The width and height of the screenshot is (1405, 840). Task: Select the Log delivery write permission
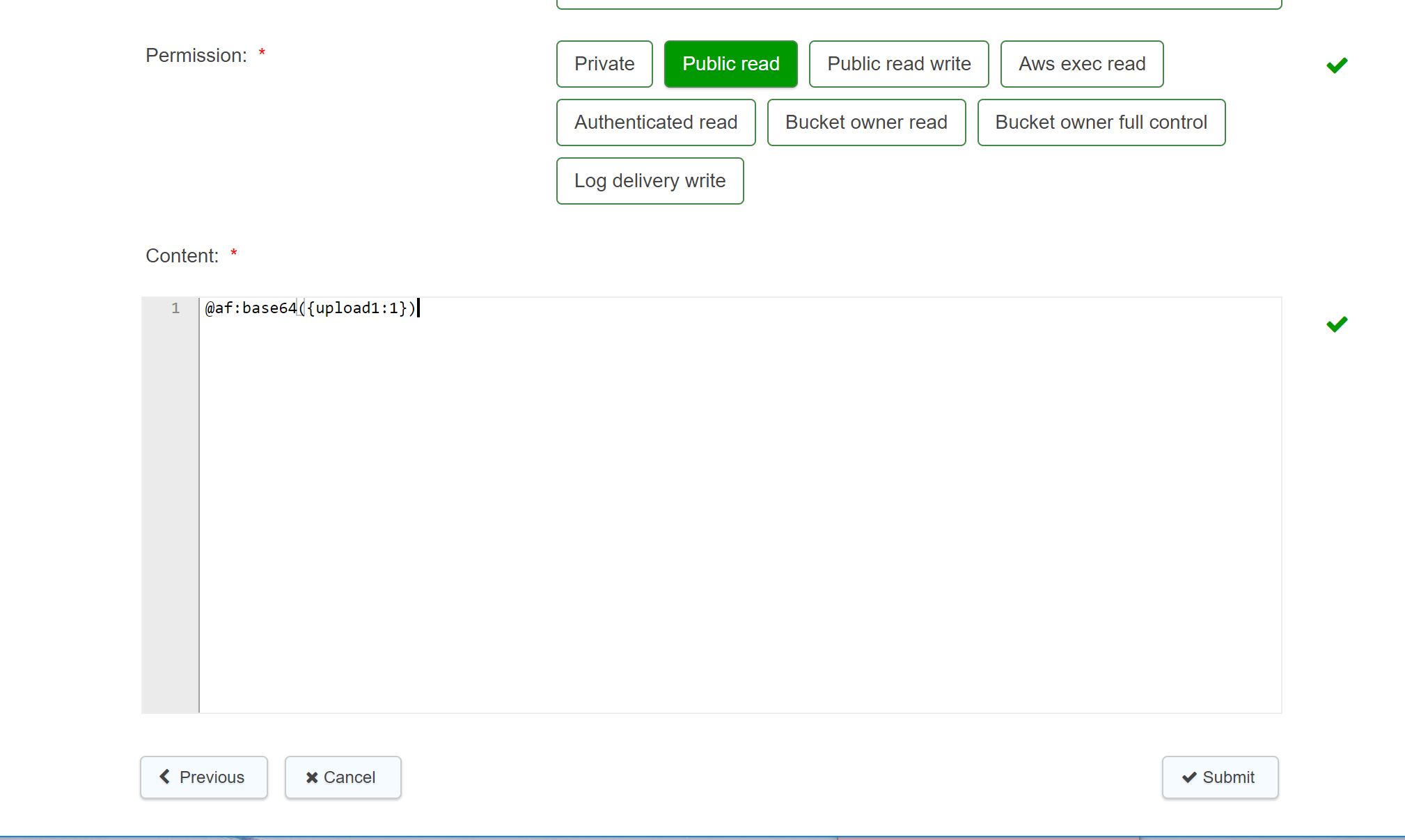[650, 180]
